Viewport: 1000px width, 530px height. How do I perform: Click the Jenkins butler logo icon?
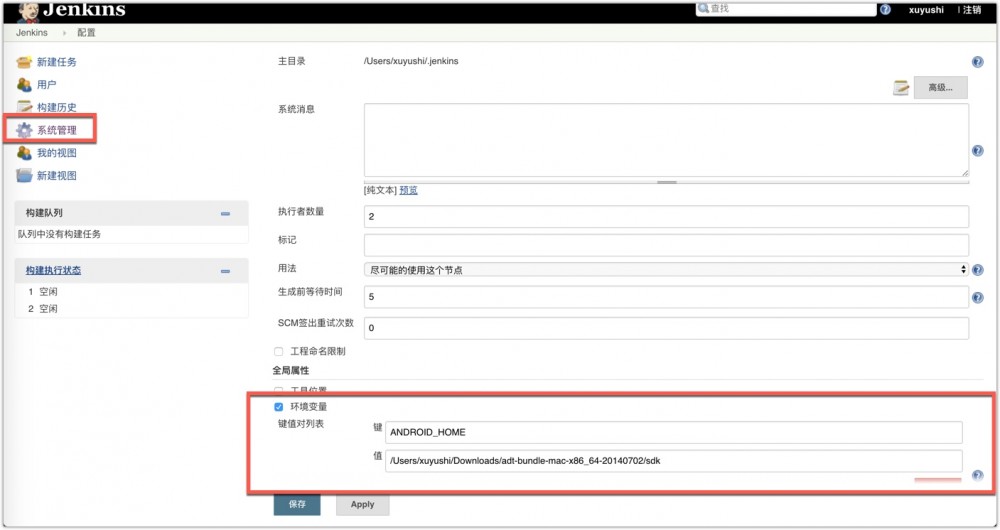[28, 12]
